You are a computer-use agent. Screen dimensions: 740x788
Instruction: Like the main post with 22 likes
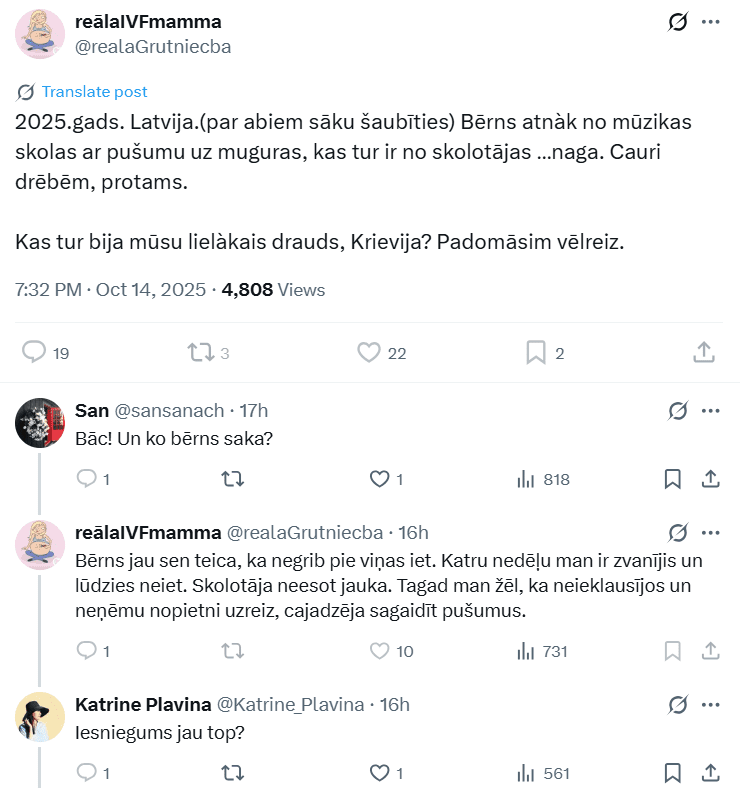[369, 352]
